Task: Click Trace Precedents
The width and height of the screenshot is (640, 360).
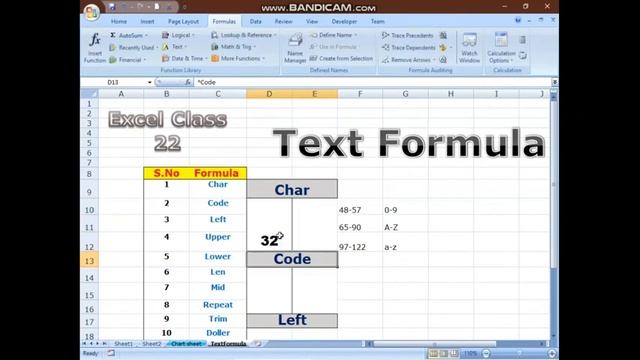Action: [x=408, y=36]
